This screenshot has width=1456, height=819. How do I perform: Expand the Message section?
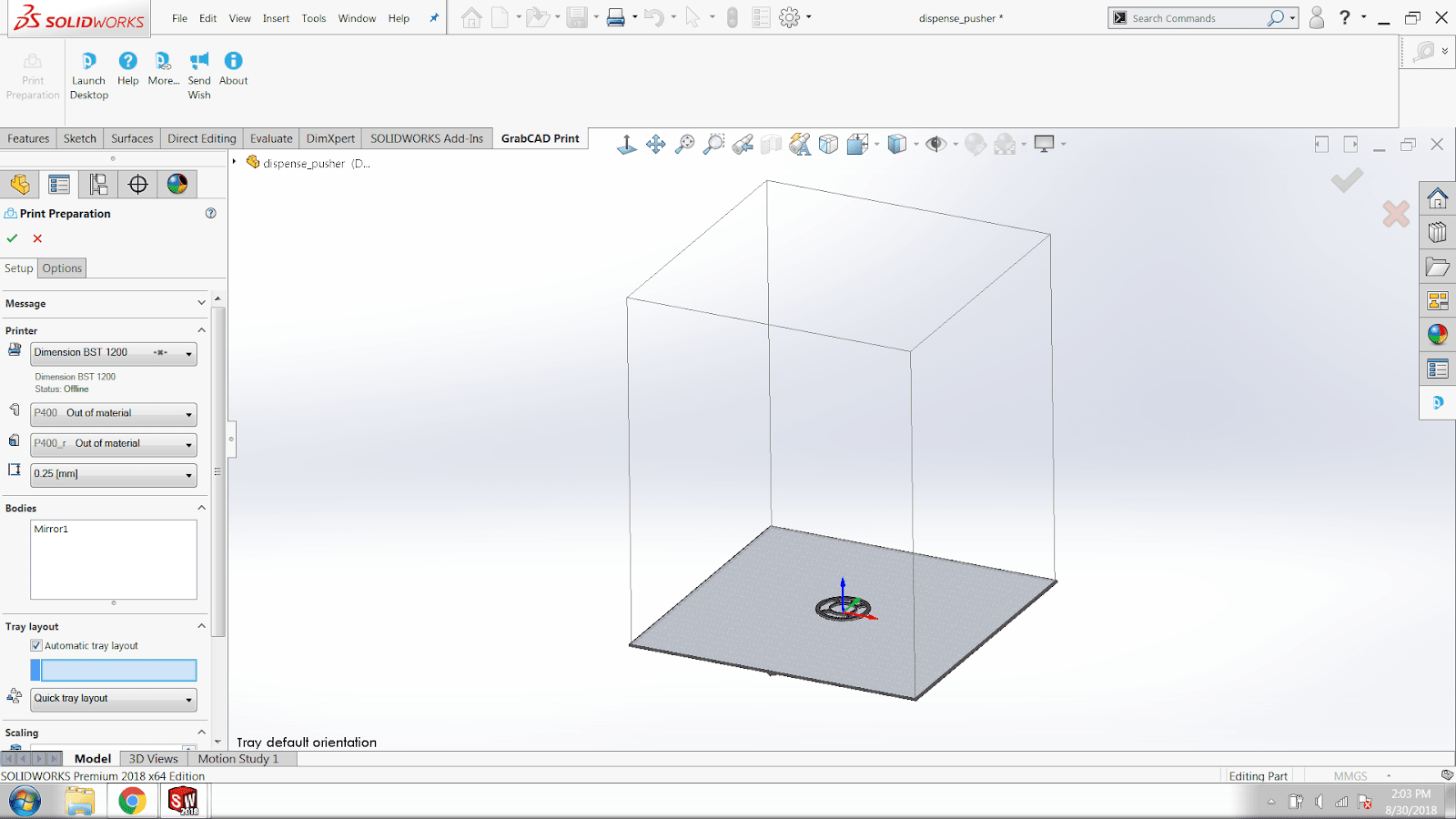click(x=201, y=303)
